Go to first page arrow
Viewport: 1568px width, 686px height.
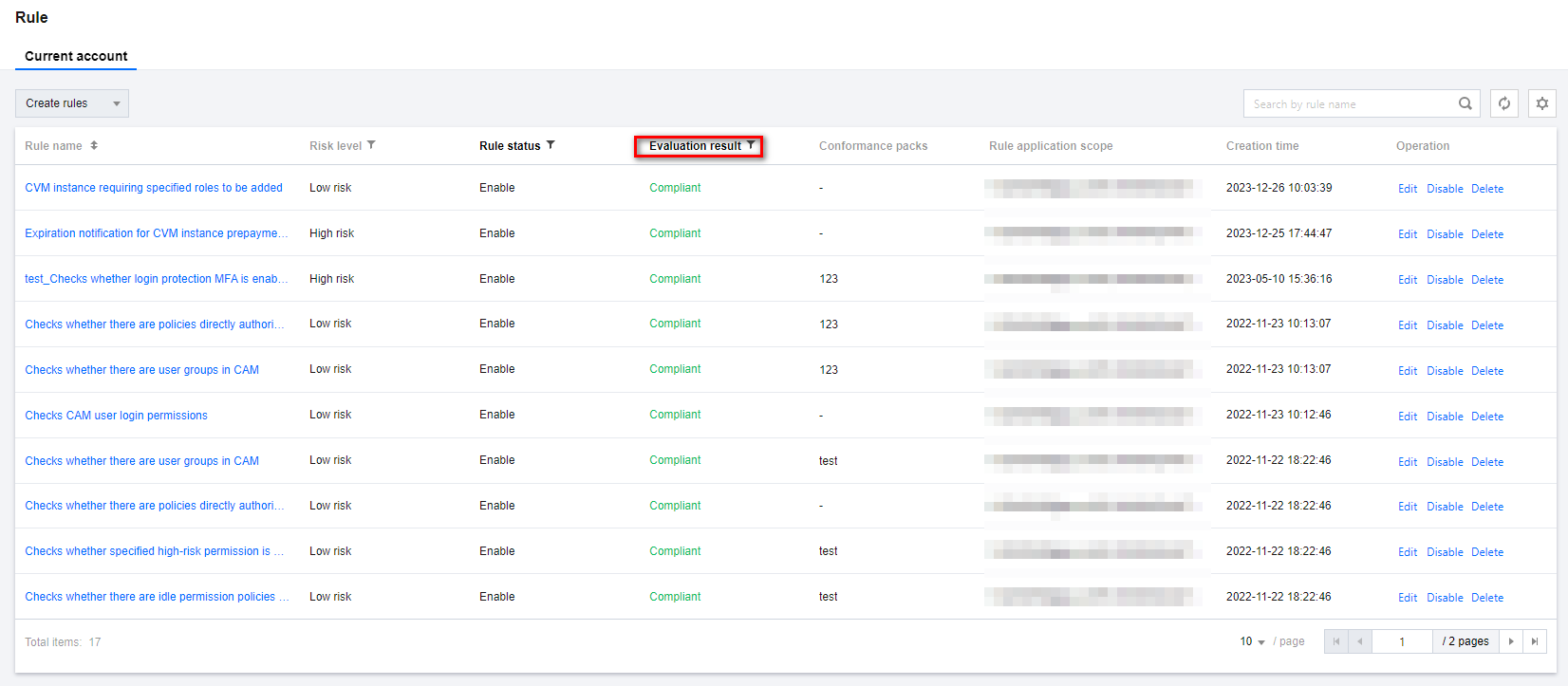coord(1336,641)
